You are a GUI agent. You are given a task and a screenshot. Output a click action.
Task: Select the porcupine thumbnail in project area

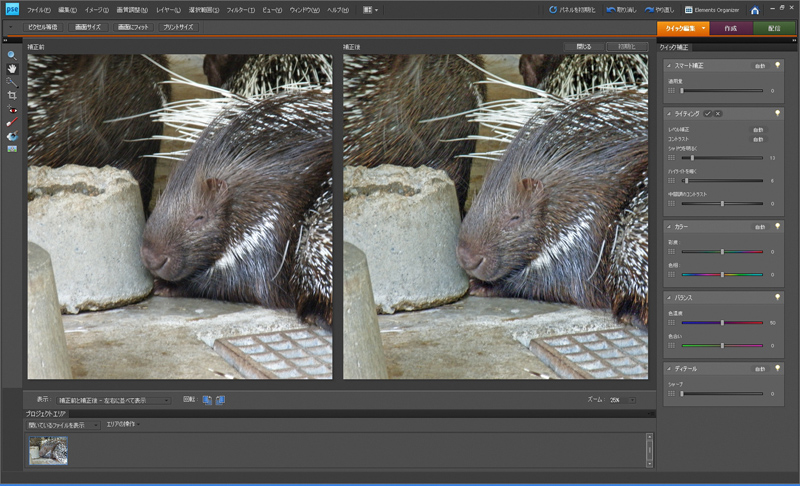point(48,450)
